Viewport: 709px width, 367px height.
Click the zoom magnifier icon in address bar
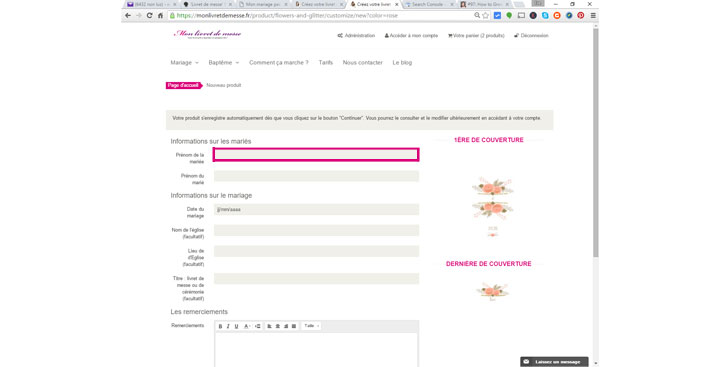[477, 15]
